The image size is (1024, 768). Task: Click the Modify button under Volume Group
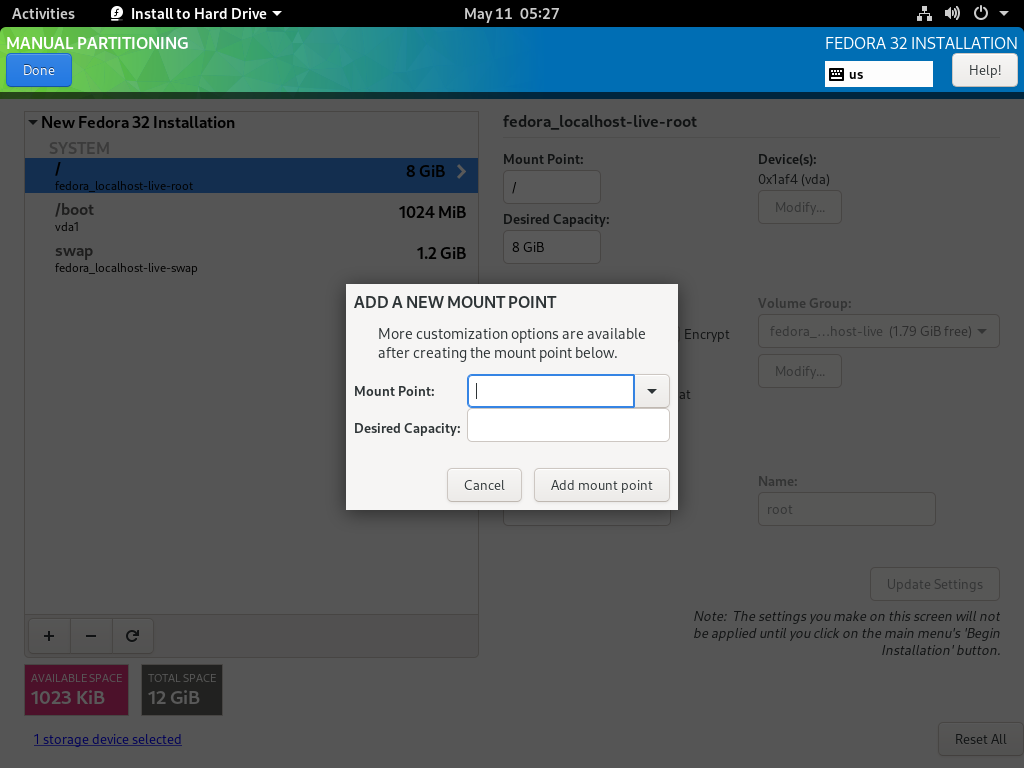pos(800,372)
